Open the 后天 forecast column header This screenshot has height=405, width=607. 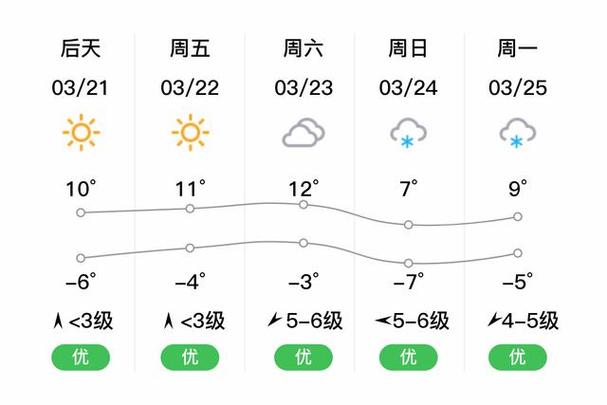click(81, 48)
